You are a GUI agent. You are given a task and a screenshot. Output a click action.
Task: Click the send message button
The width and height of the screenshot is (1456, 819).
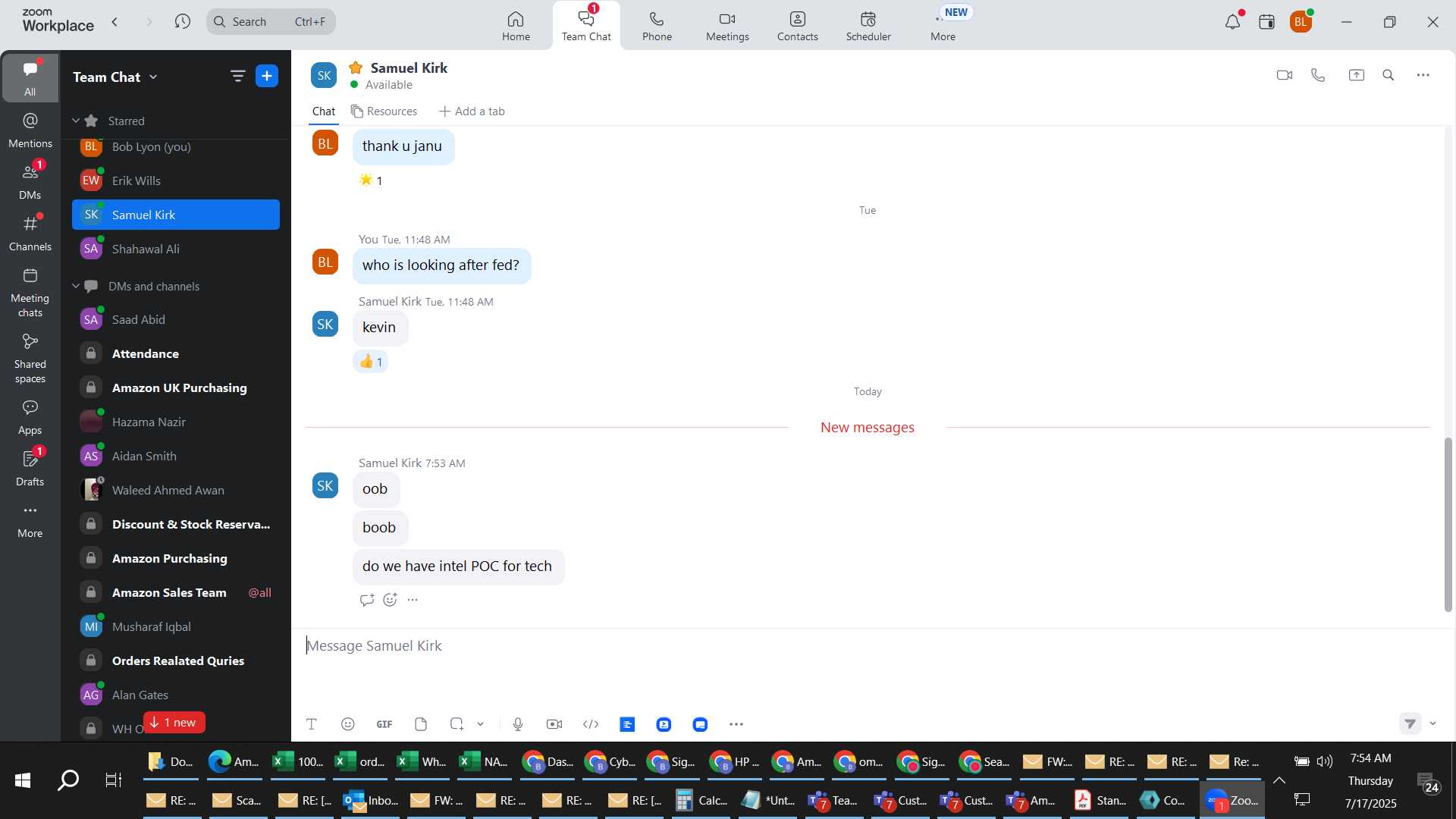pos(1410,723)
